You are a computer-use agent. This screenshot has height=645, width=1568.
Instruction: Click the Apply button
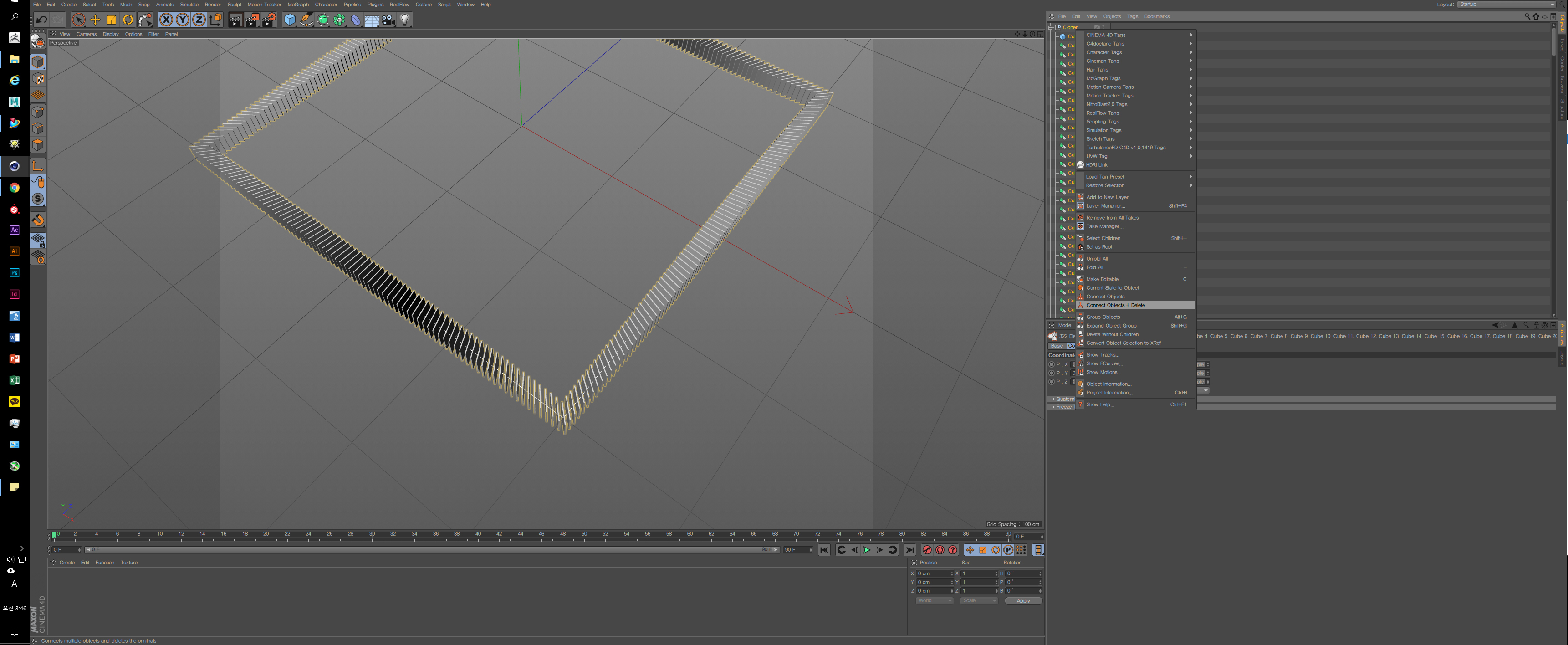point(1023,600)
